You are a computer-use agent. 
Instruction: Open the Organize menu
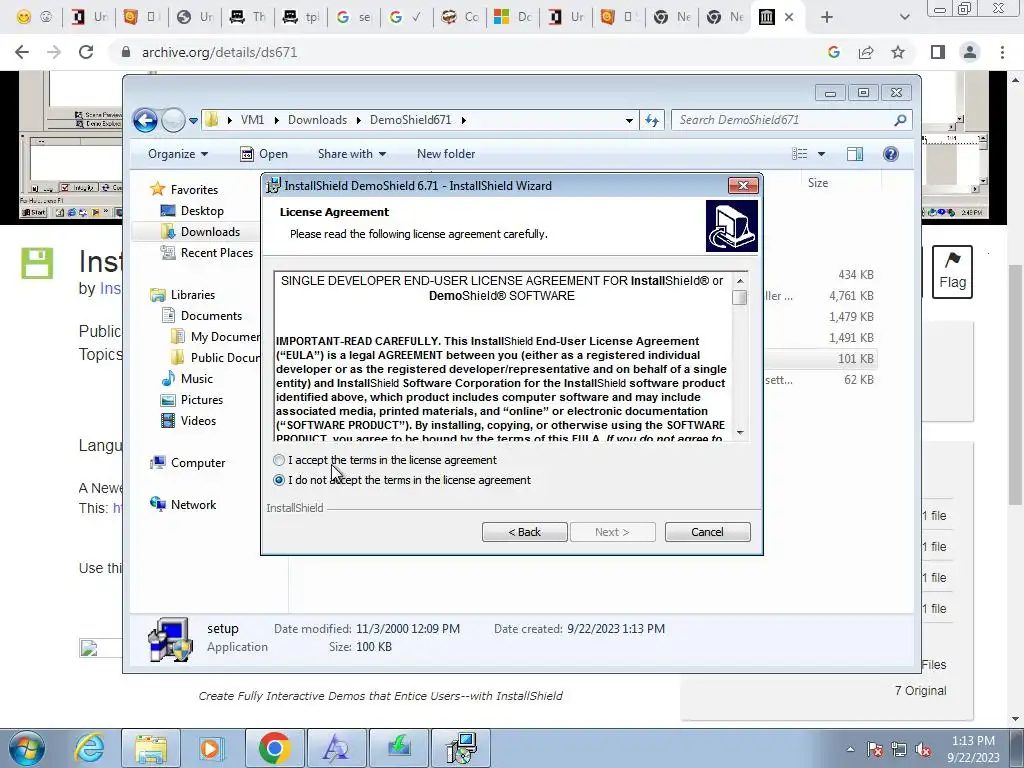pos(178,154)
